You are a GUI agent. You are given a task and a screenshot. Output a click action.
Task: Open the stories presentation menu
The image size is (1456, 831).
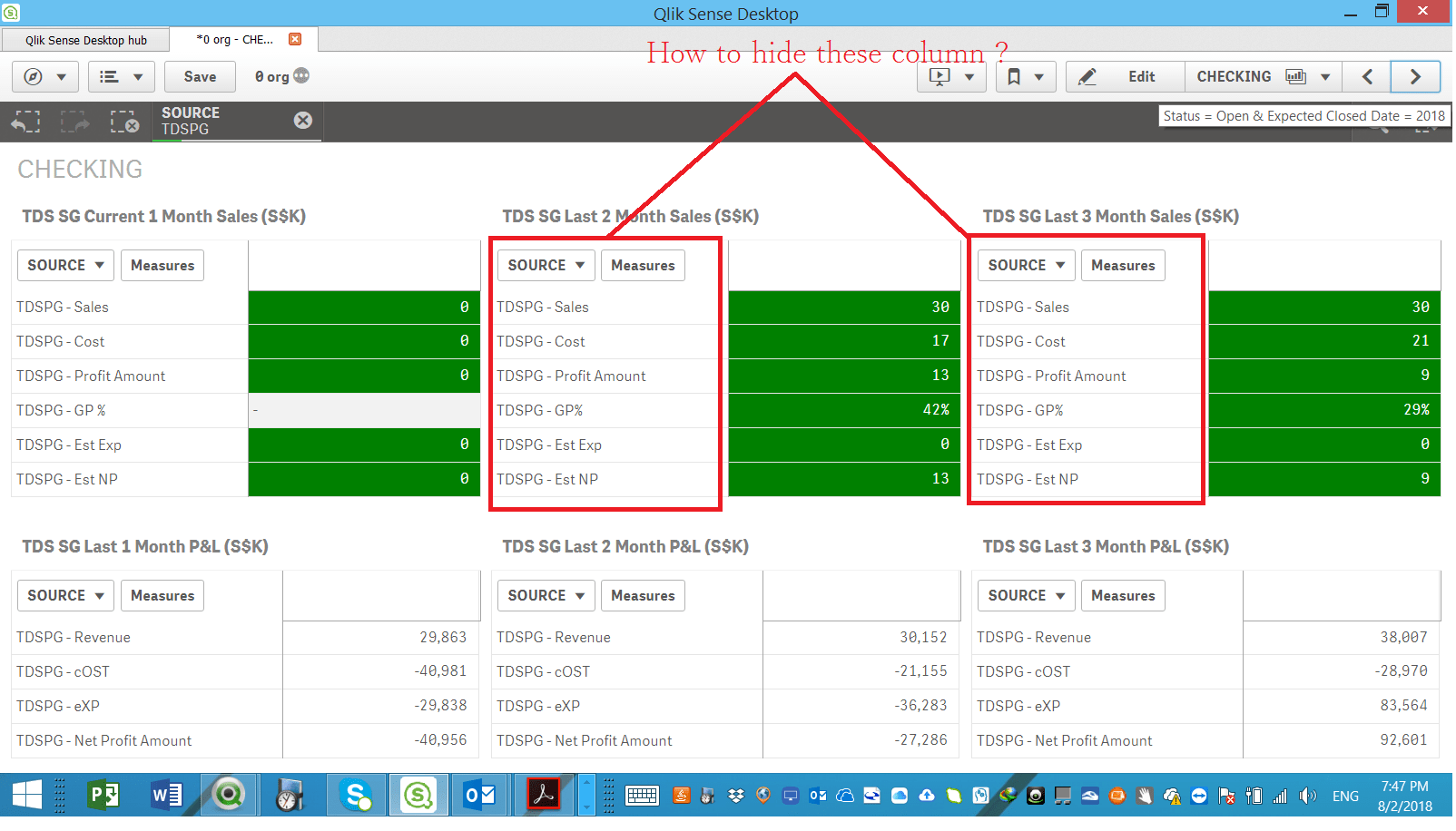coord(950,77)
